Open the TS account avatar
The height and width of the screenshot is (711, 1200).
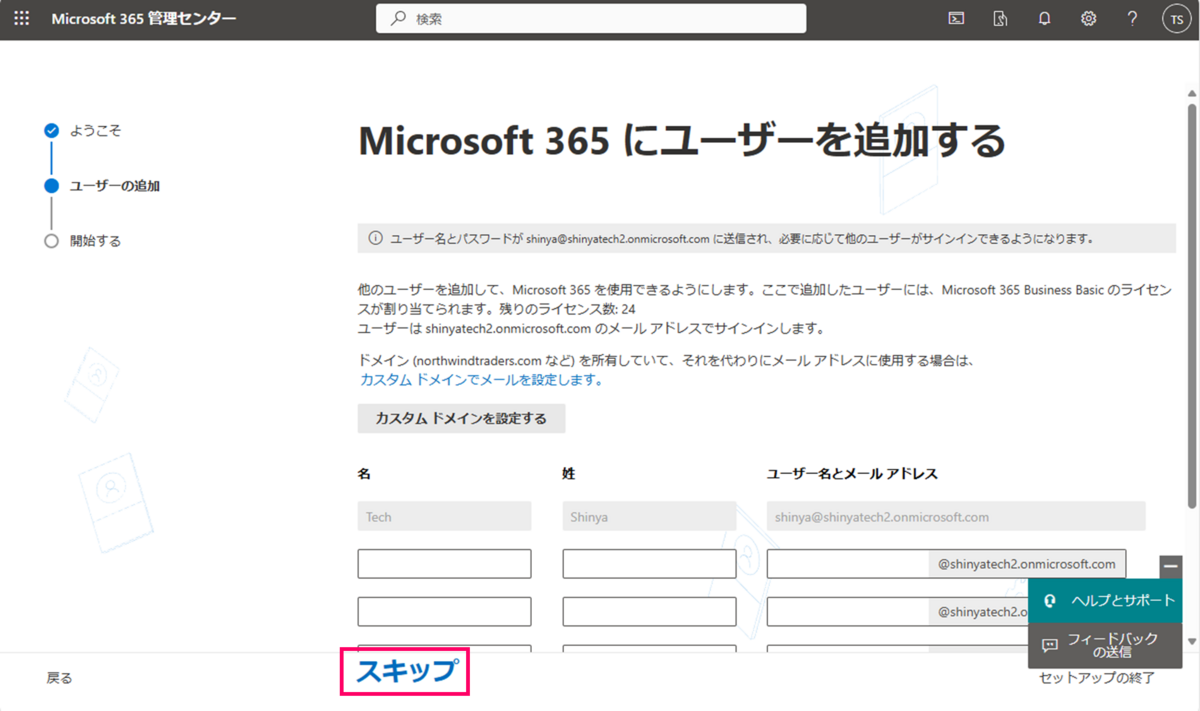(1176, 19)
